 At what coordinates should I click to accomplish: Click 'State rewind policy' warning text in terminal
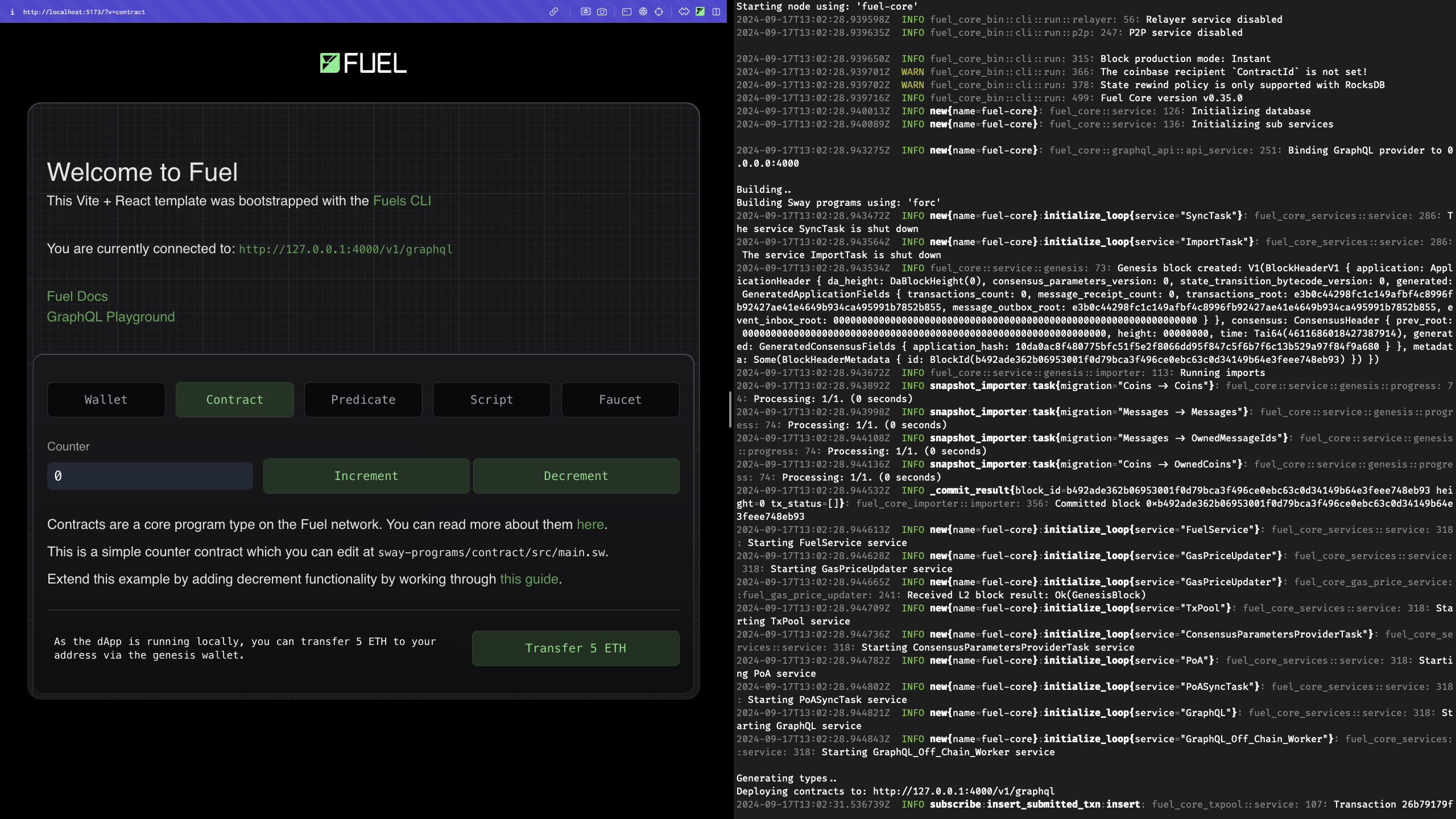click(1243, 85)
